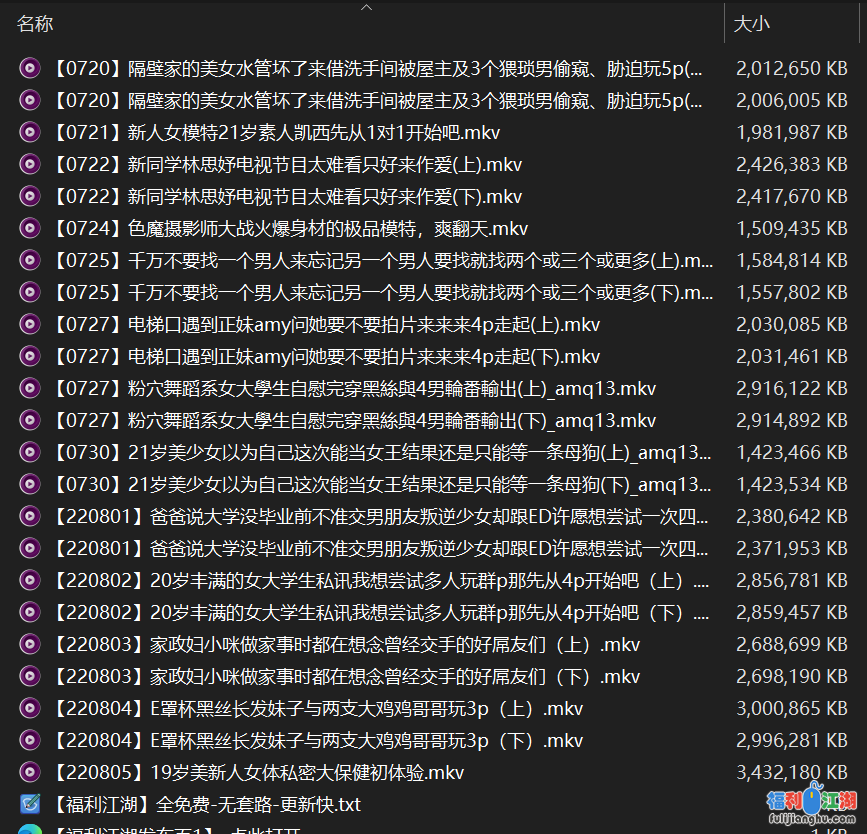Click the icon of the 1,423,466 KB video file
Image resolution: width=867 pixels, height=834 pixels.
[30, 453]
